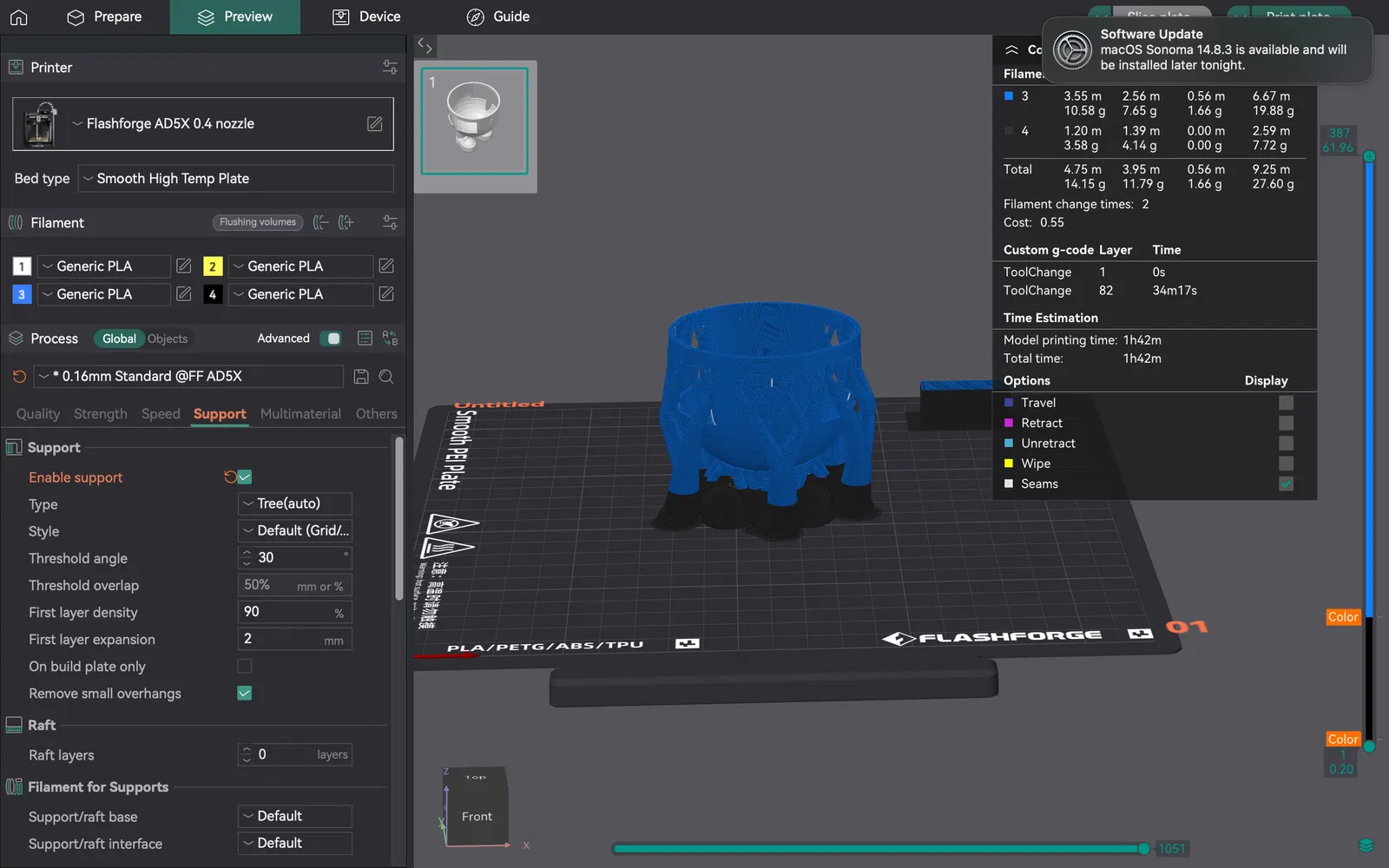Open Support/raft base filament dropdown
The width and height of the screenshot is (1389, 868).
[295, 816]
